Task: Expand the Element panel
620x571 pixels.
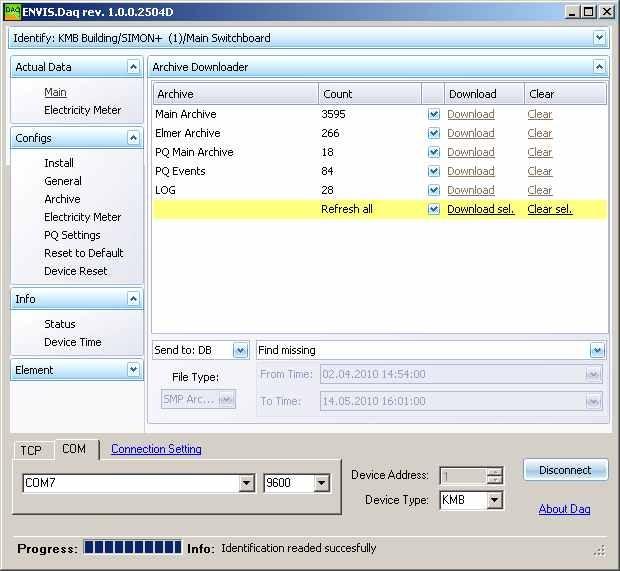Action: [x=133, y=370]
